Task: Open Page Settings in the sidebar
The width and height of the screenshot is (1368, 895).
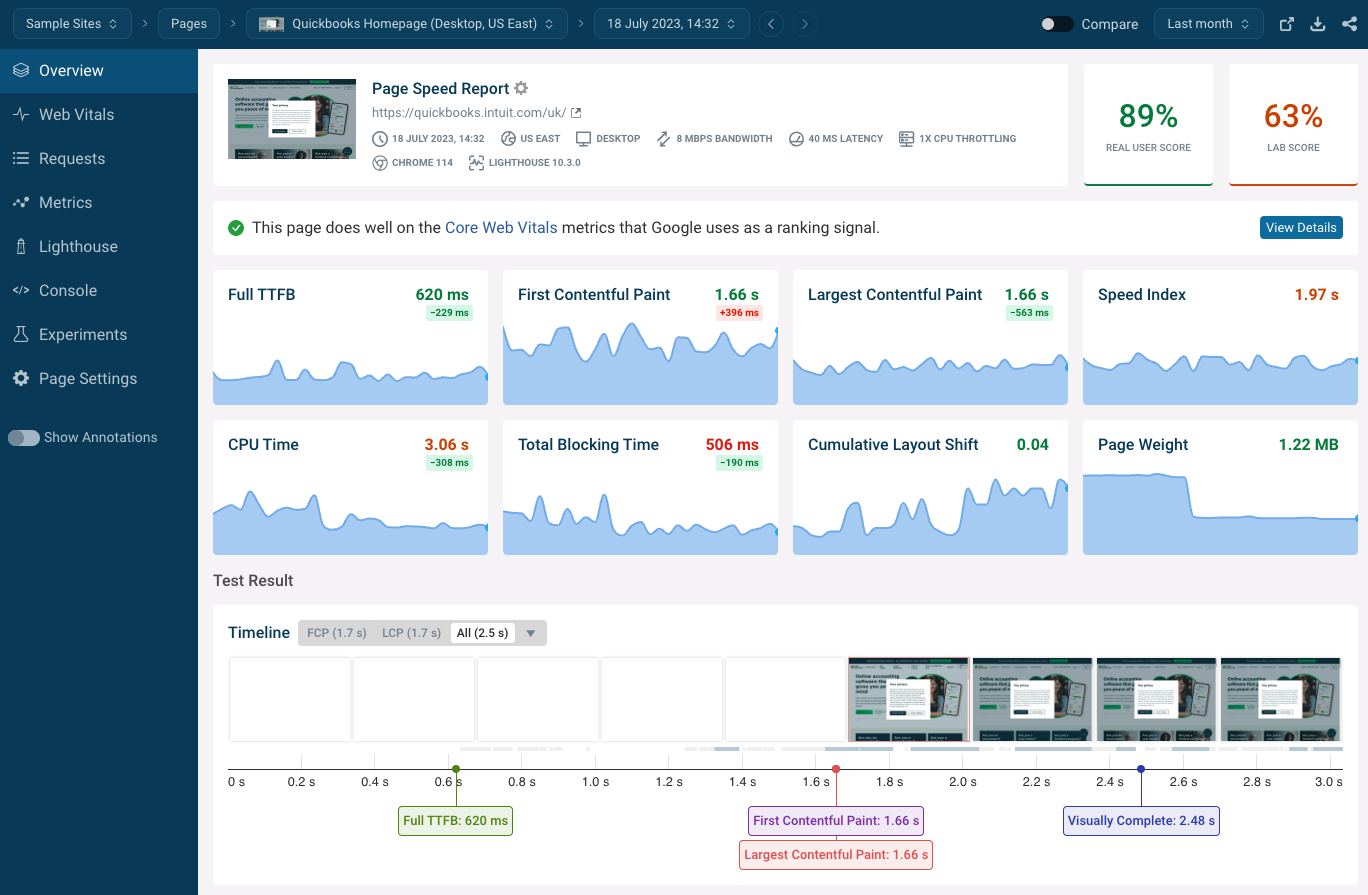Action: 99,379
